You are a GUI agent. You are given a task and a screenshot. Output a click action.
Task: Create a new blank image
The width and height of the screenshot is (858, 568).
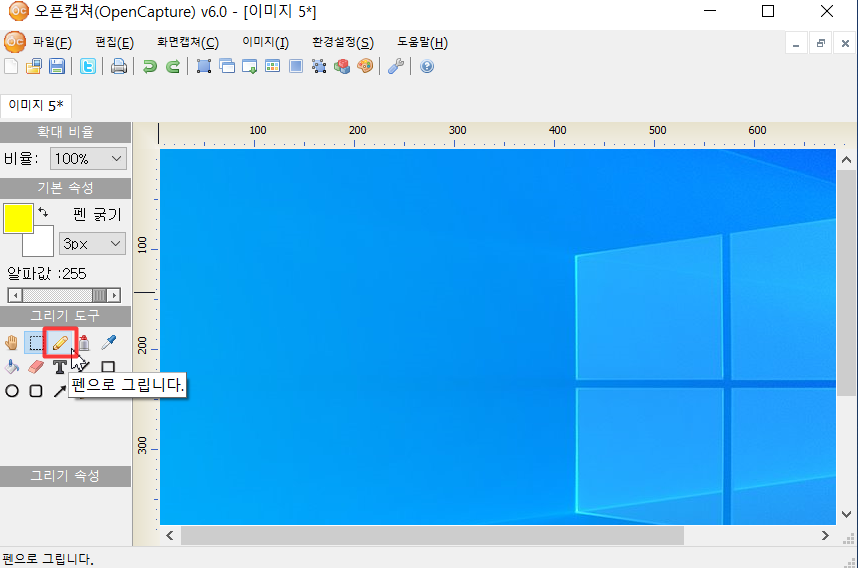pos(11,66)
